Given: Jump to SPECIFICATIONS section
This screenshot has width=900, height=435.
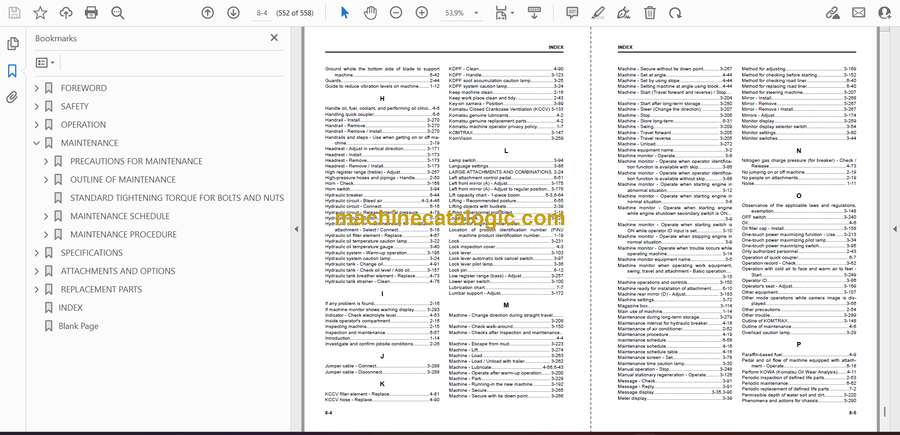Looking at the screenshot, I should [x=92, y=253].
